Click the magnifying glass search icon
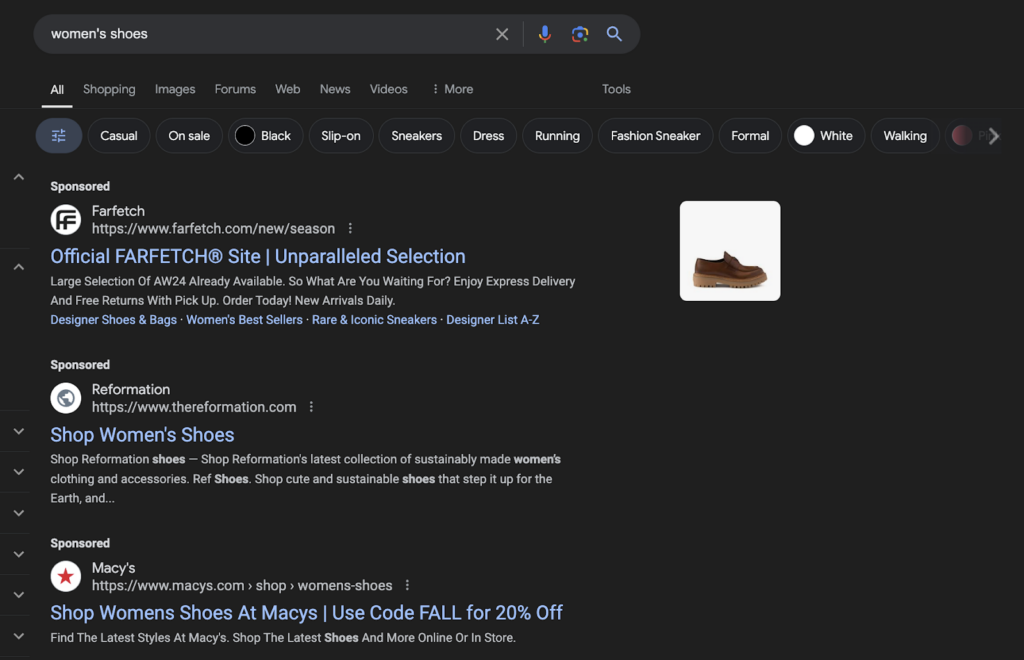 [614, 34]
